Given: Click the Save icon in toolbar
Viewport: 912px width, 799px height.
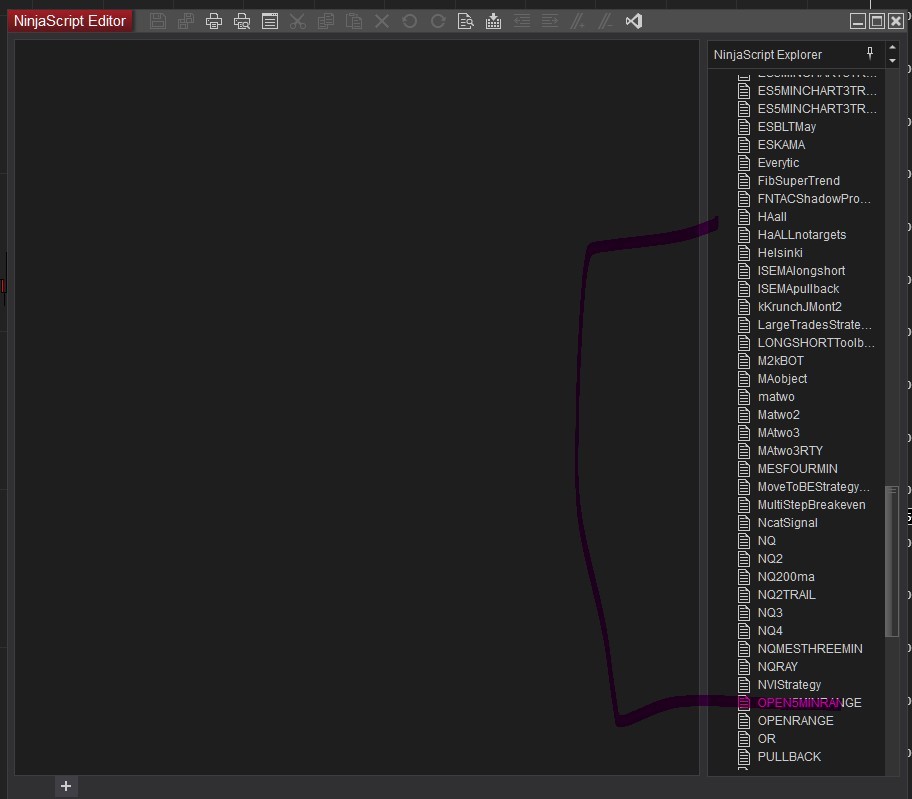Looking at the screenshot, I should point(158,22).
